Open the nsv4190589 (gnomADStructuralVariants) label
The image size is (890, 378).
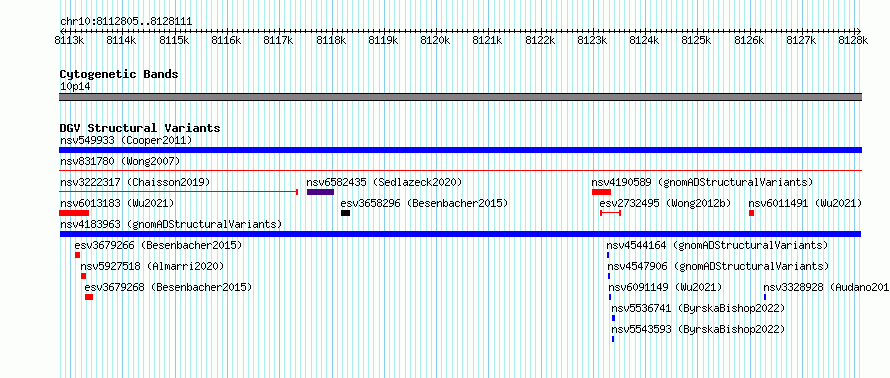pyautogui.click(x=702, y=182)
